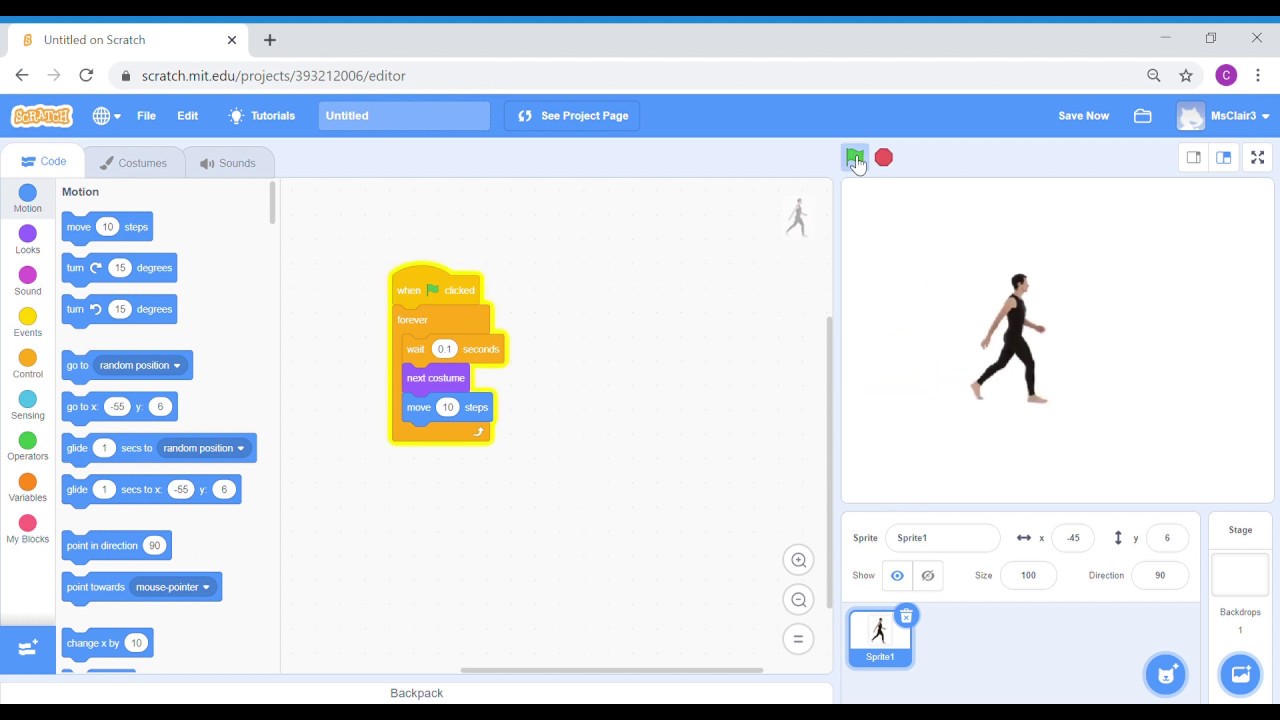Image resolution: width=1280 pixels, height=720 pixels.
Task: Click the Sprite name field 'Sprite1'
Action: (x=942, y=538)
